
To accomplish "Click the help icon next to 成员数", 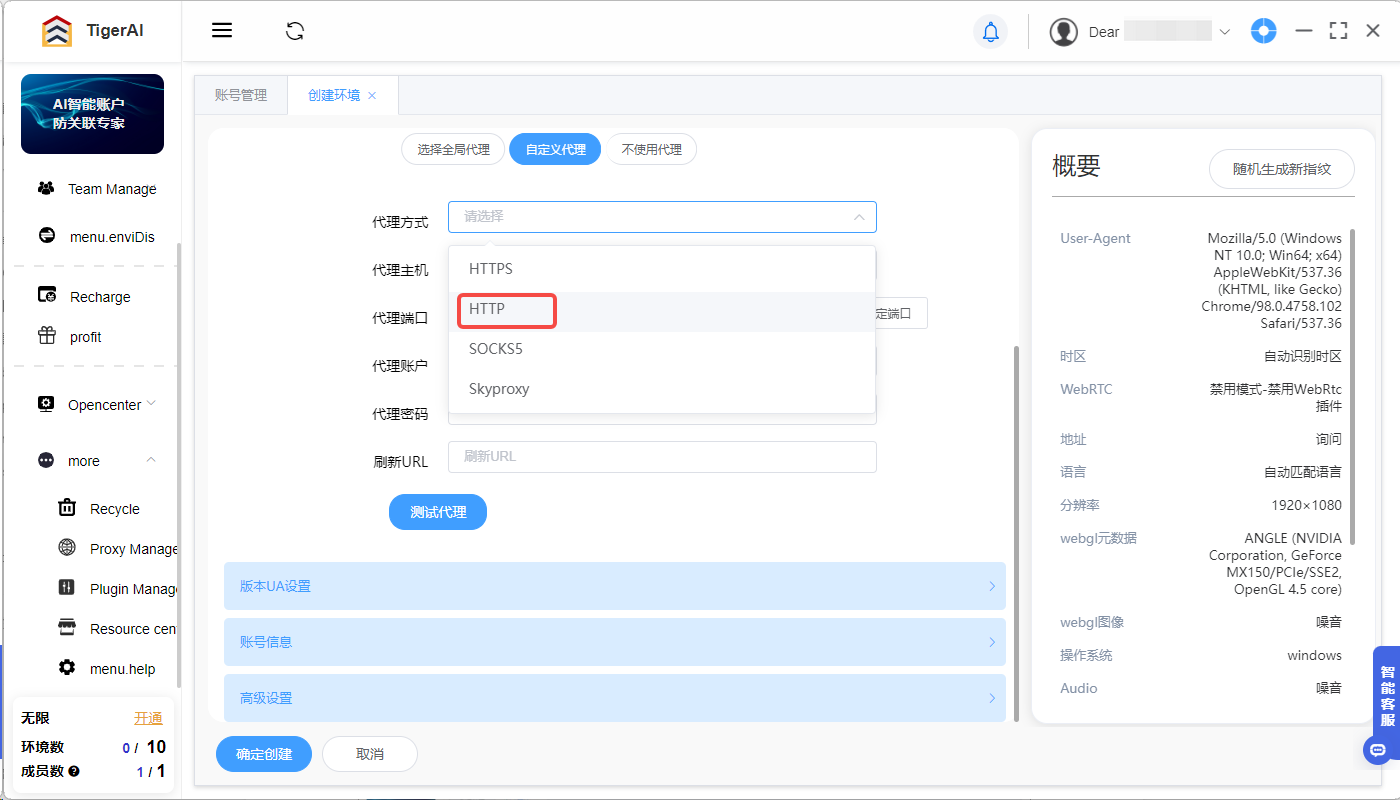I will click(74, 771).
